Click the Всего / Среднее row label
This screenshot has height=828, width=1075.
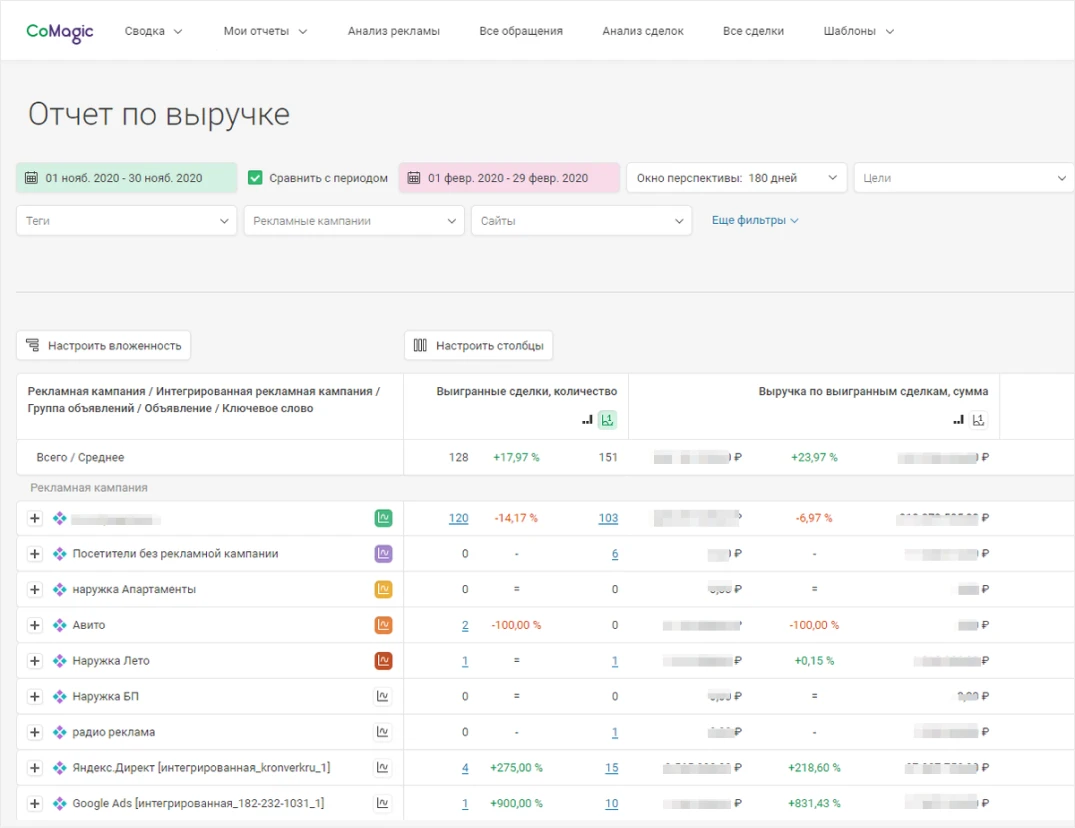coord(80,457)
